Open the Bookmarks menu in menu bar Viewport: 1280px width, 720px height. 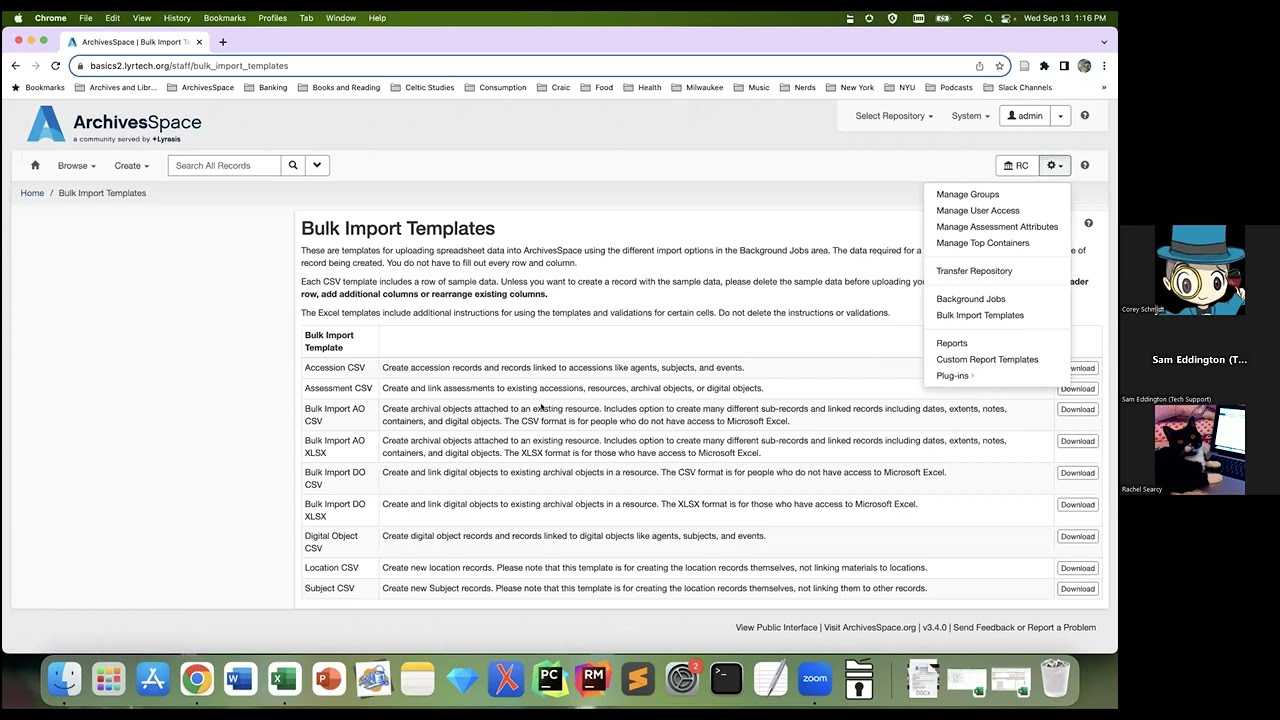[224, 18]
